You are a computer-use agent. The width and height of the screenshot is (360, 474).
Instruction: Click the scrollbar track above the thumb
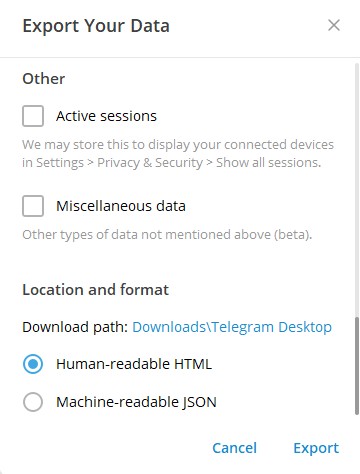click(357, 190)
